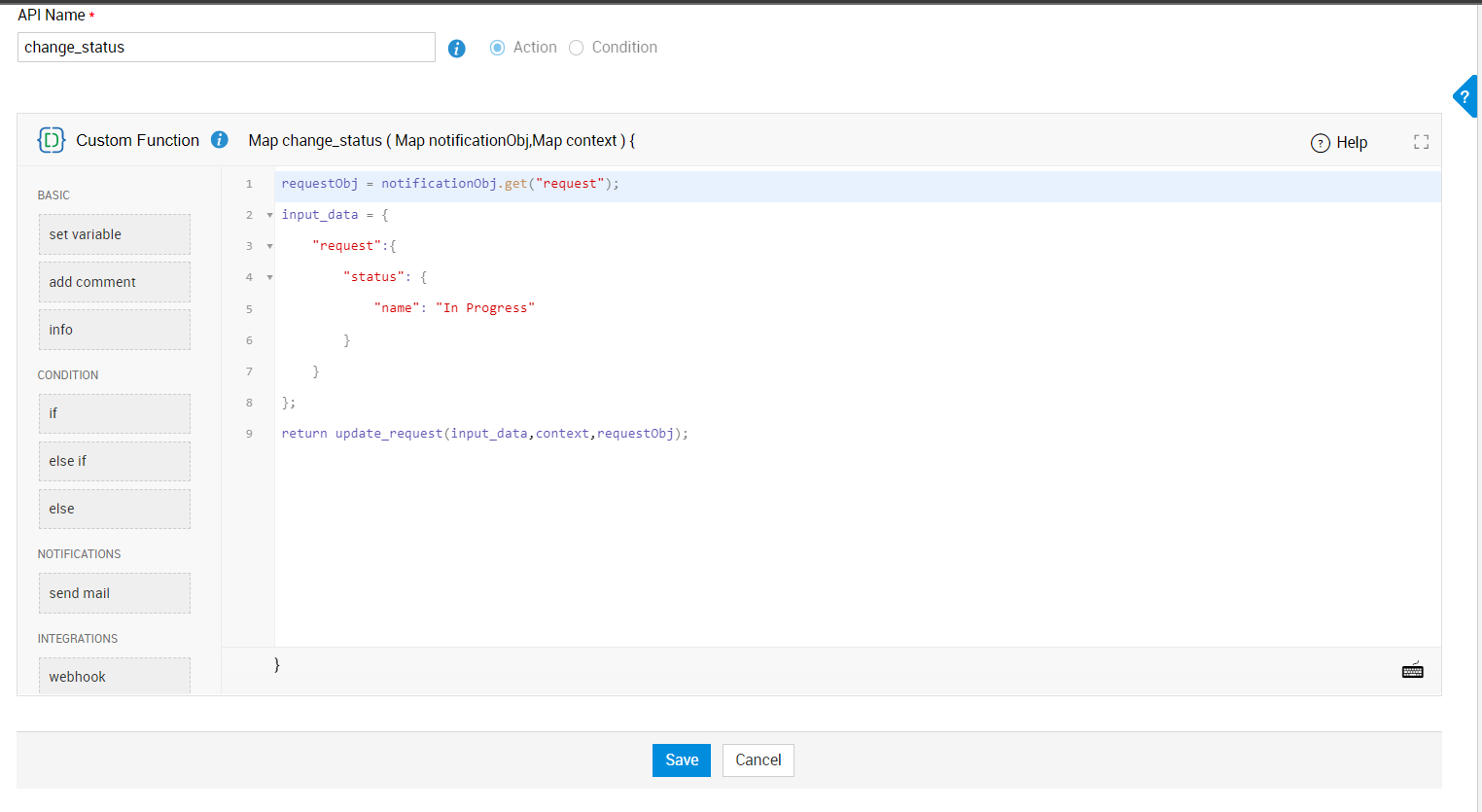Fold the "status" block on line 4

point(269,277)
